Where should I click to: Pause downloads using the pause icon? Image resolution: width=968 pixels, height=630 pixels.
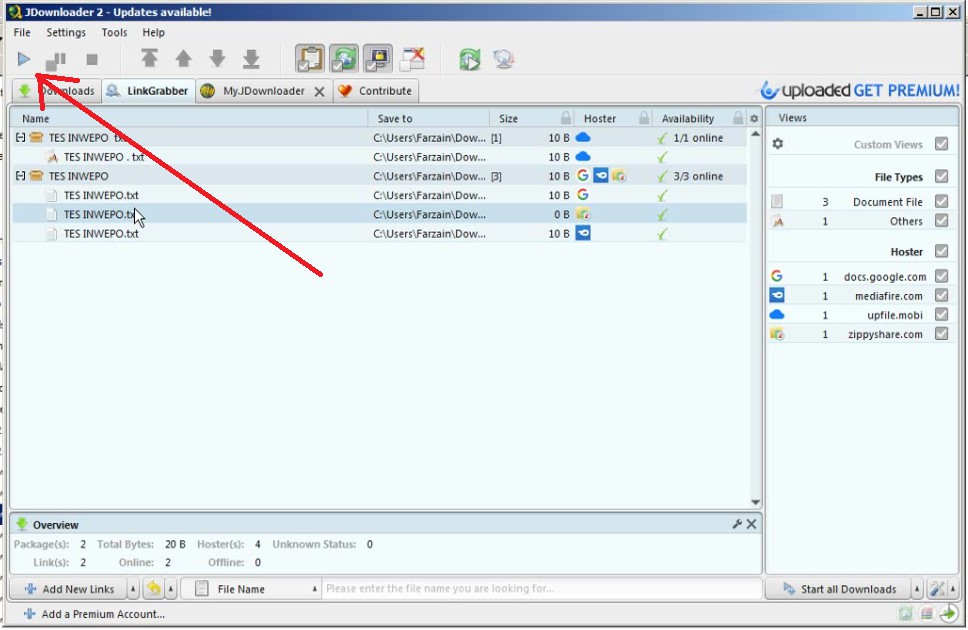coord(56,60)
